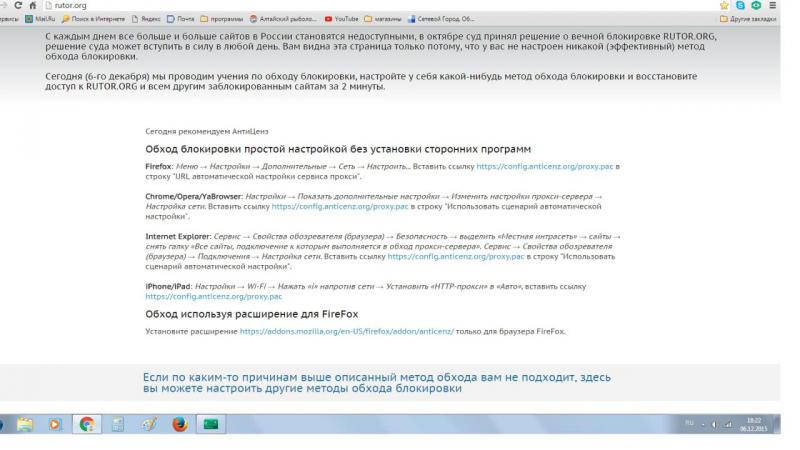
Task: Open the green app taskbar icon
Action: pyautogui.click(x=211, y=424)
